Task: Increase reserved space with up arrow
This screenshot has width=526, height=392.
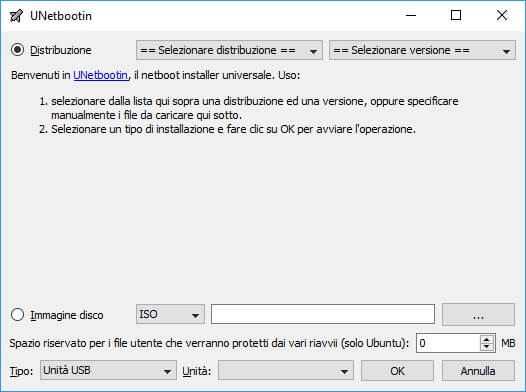Action: click(487, 339)
